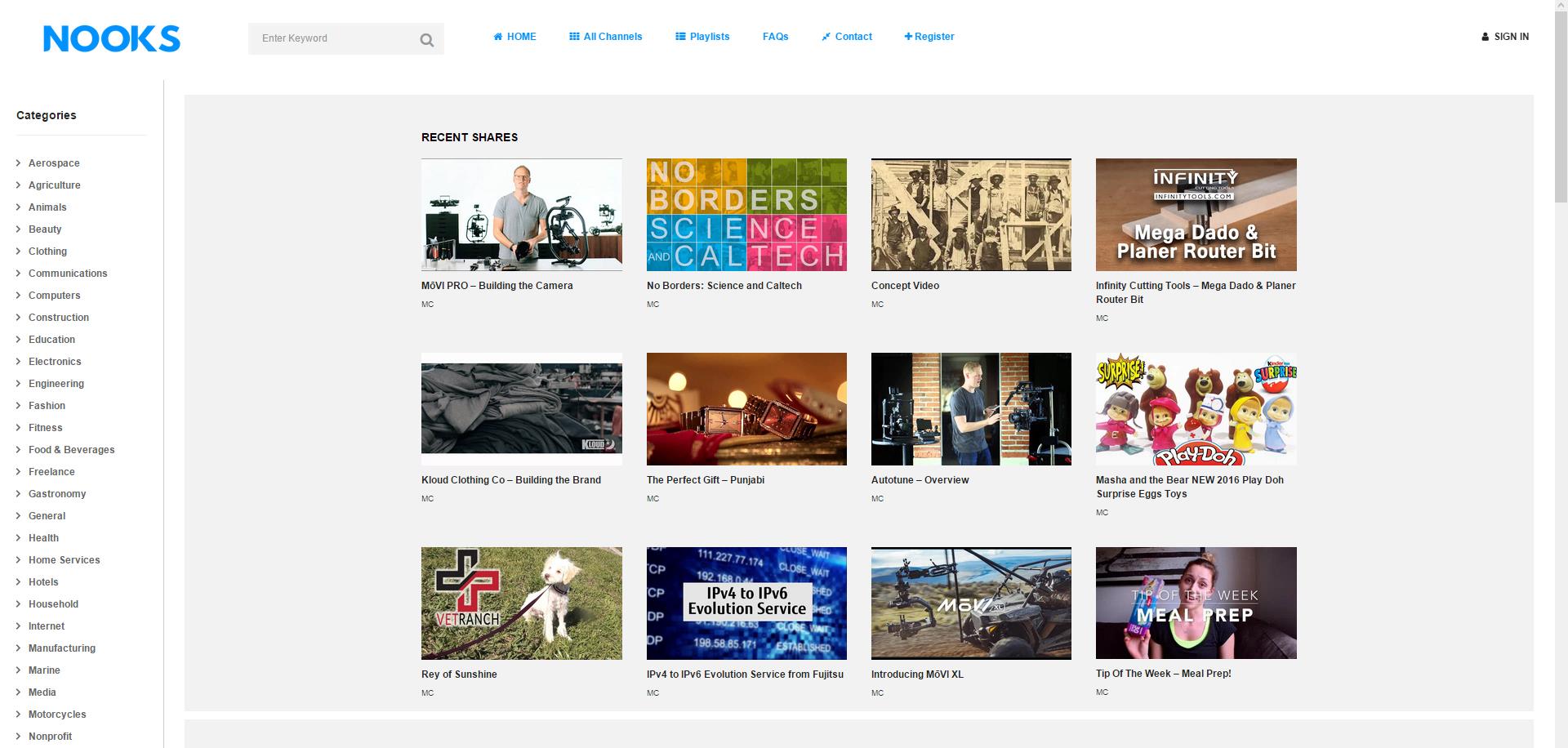Screen dimensions: 1568x748
Task: Open the Masha and the Bear Play-Doh thumbnail
Action: pyautogui.click(x=1196, y=409)
